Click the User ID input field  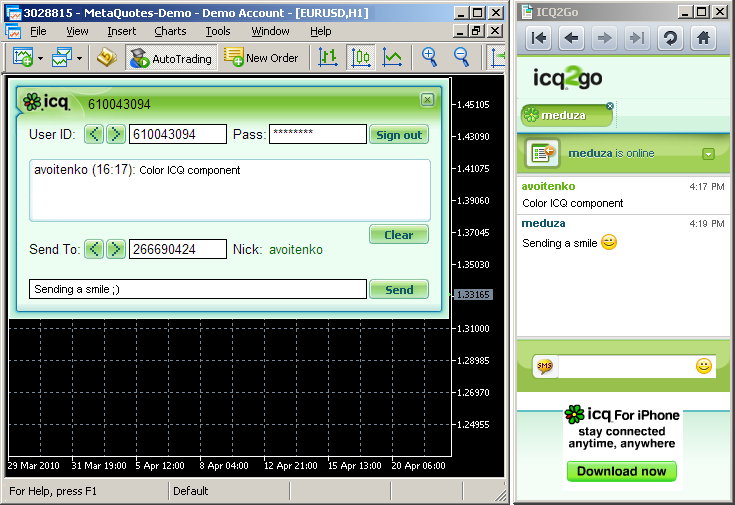tap(178, 134)
